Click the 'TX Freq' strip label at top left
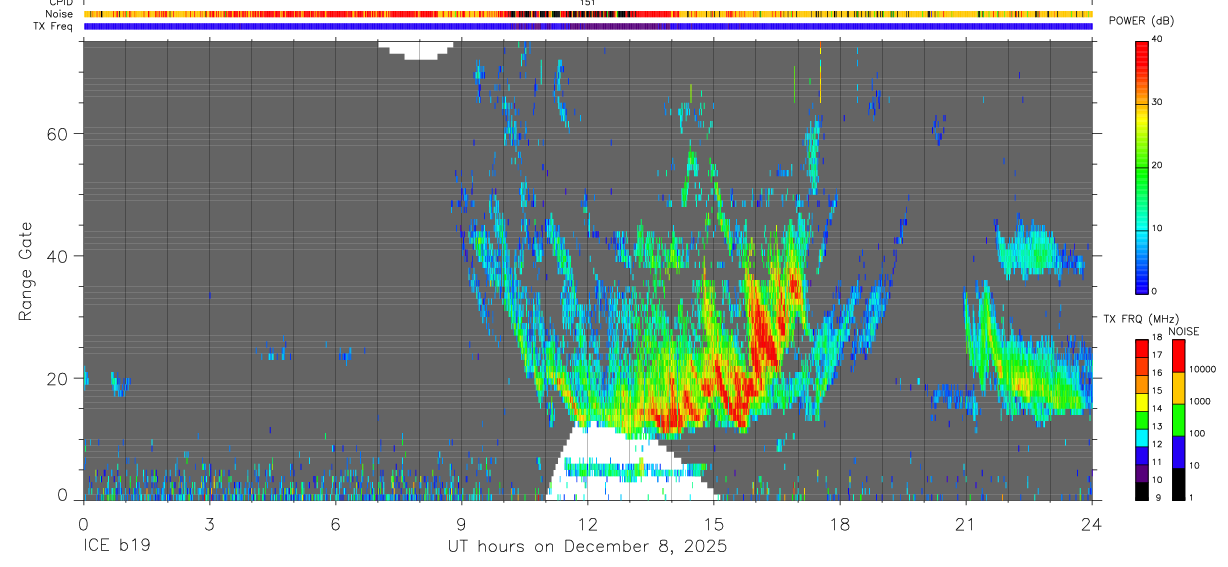This screenshot has width=1228, height=567. coord(54,26)
